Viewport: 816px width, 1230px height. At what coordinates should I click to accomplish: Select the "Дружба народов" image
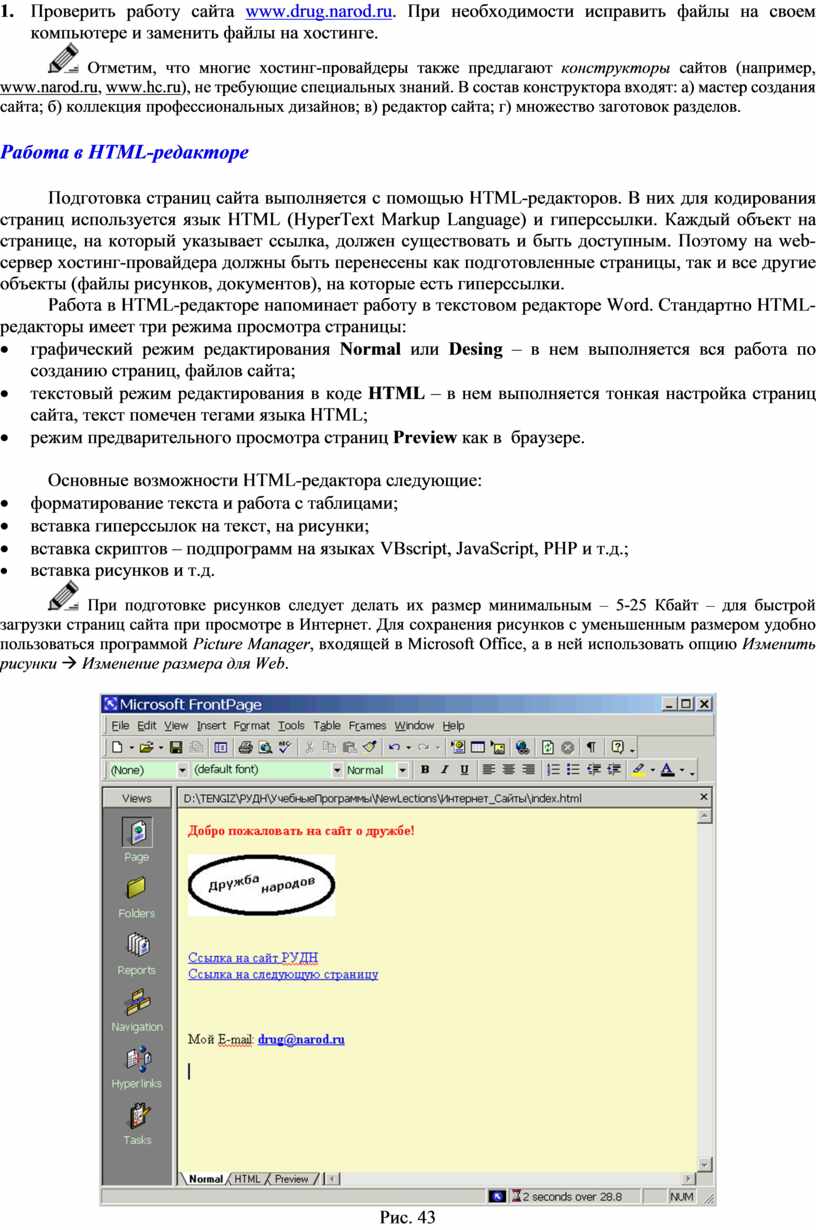coord(262,884)
